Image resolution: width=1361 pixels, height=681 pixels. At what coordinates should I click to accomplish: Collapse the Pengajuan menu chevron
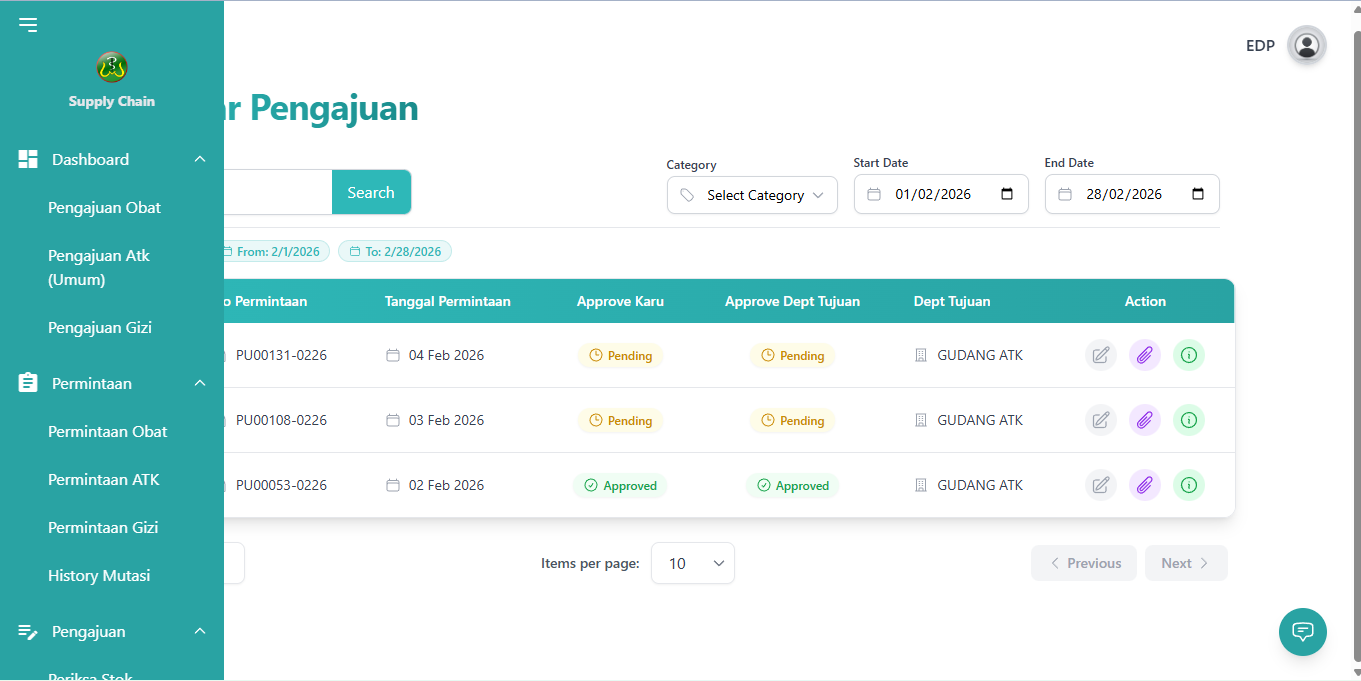(200, 632)
